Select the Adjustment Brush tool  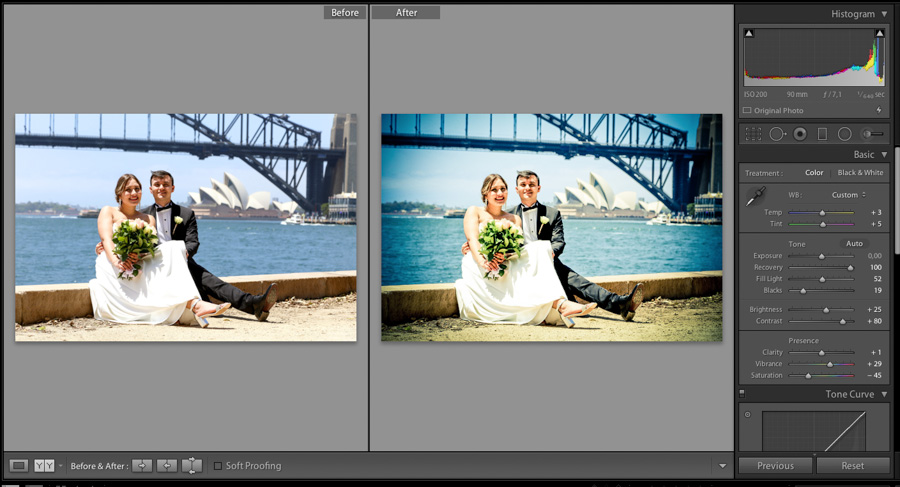pyautogui.click(x=872, y=134)
